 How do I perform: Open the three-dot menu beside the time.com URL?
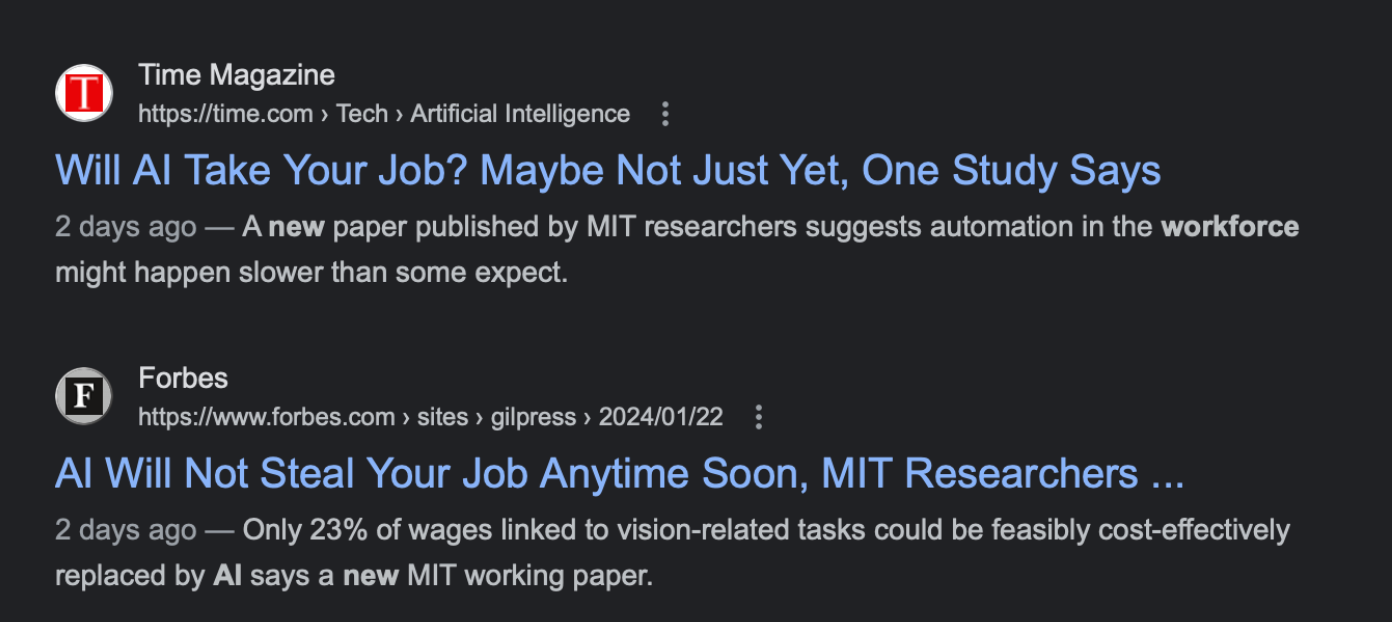click(x=665, y=114)
